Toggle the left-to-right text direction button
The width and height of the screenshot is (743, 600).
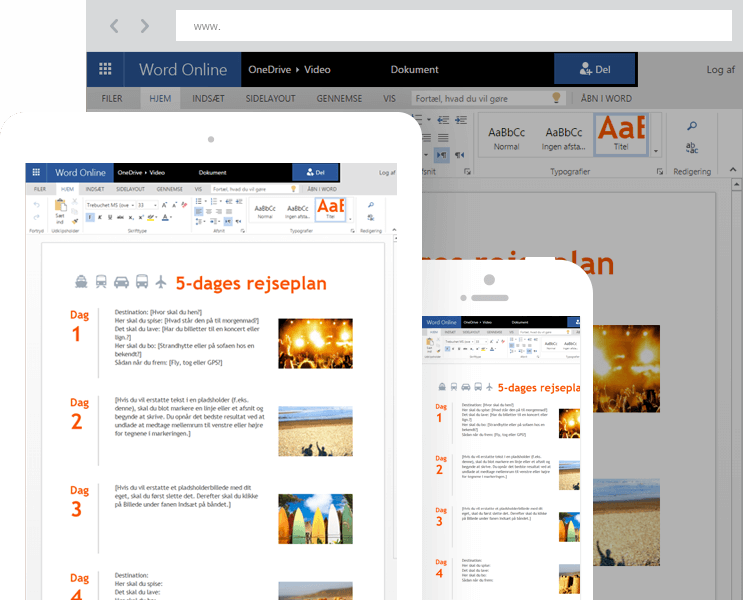[x=441, y=155]
